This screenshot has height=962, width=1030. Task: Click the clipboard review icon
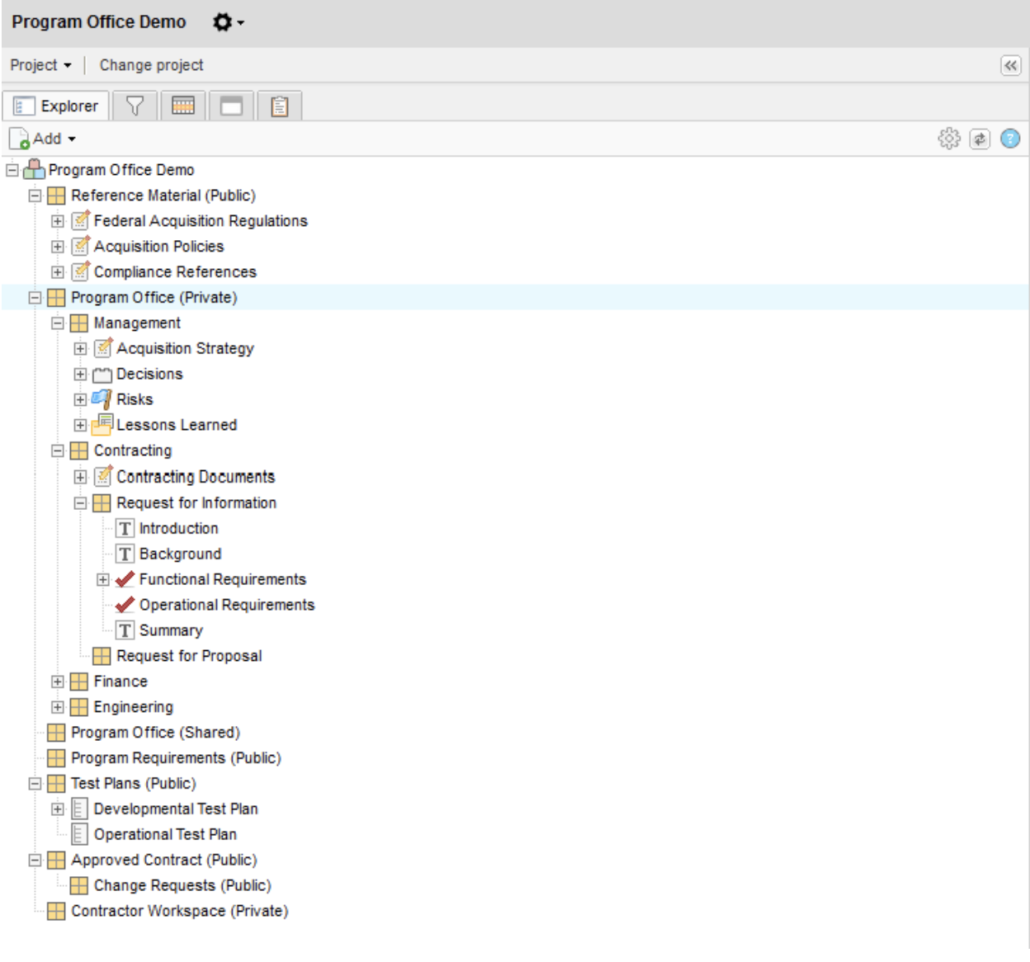(279, 104)
